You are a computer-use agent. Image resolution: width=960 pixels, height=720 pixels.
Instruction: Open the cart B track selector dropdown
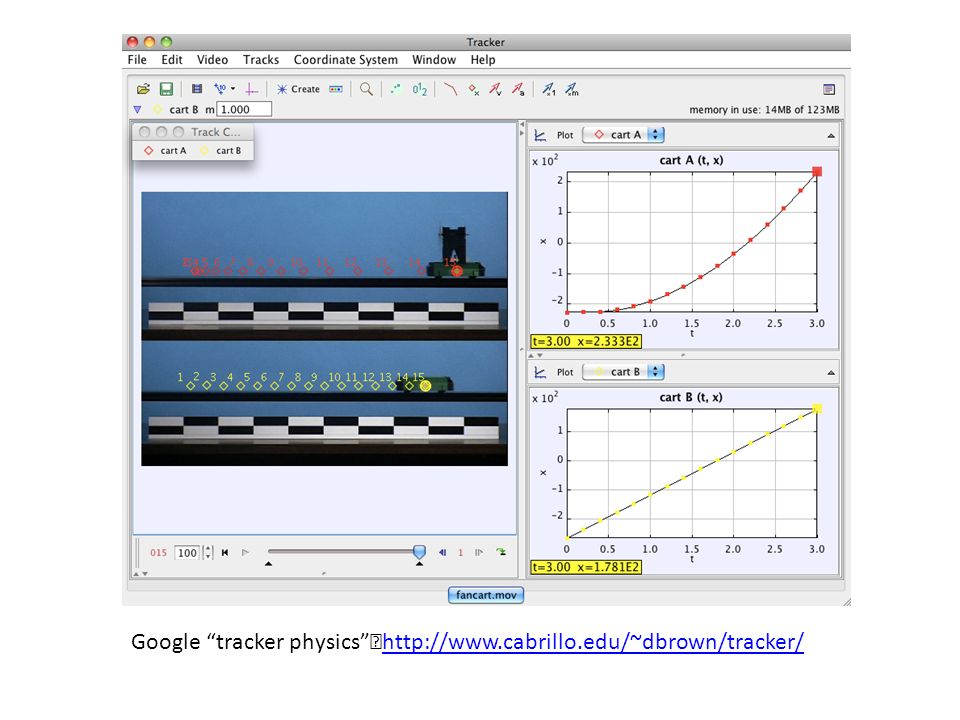(x=623, y=372)
